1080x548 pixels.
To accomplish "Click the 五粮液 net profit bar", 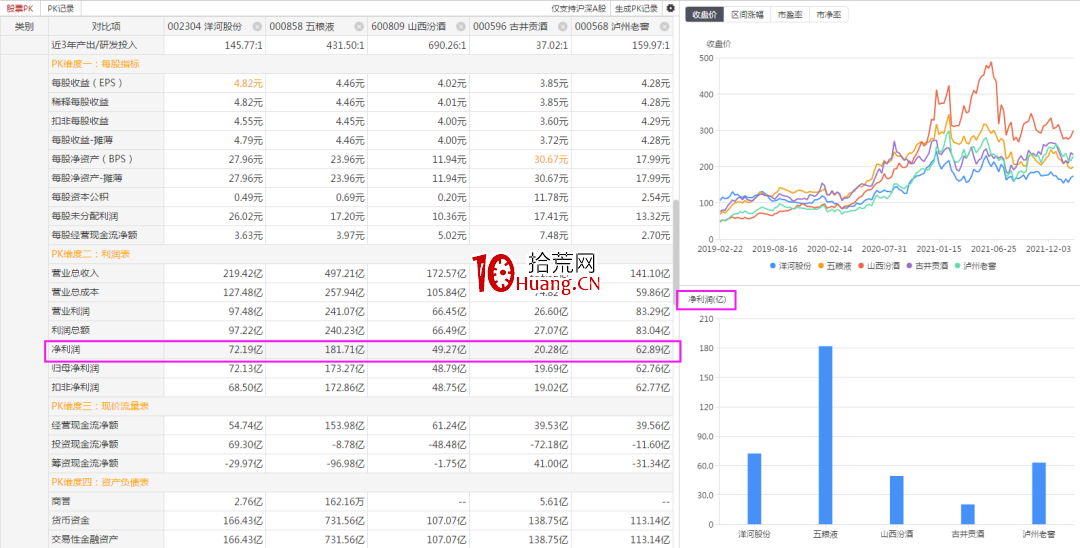I will point(825,435).
